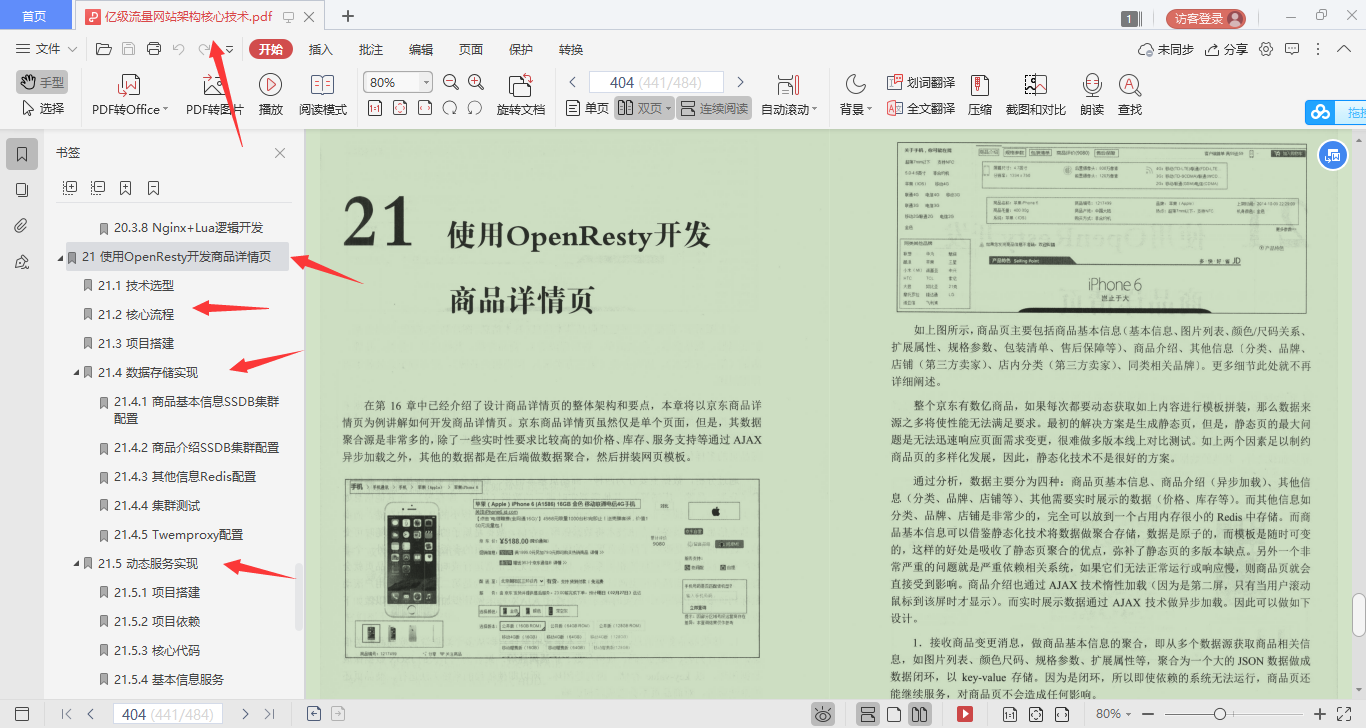Open the 查找 search tool
This screenshot has width=1366, height=728.
pos(1130,93)
